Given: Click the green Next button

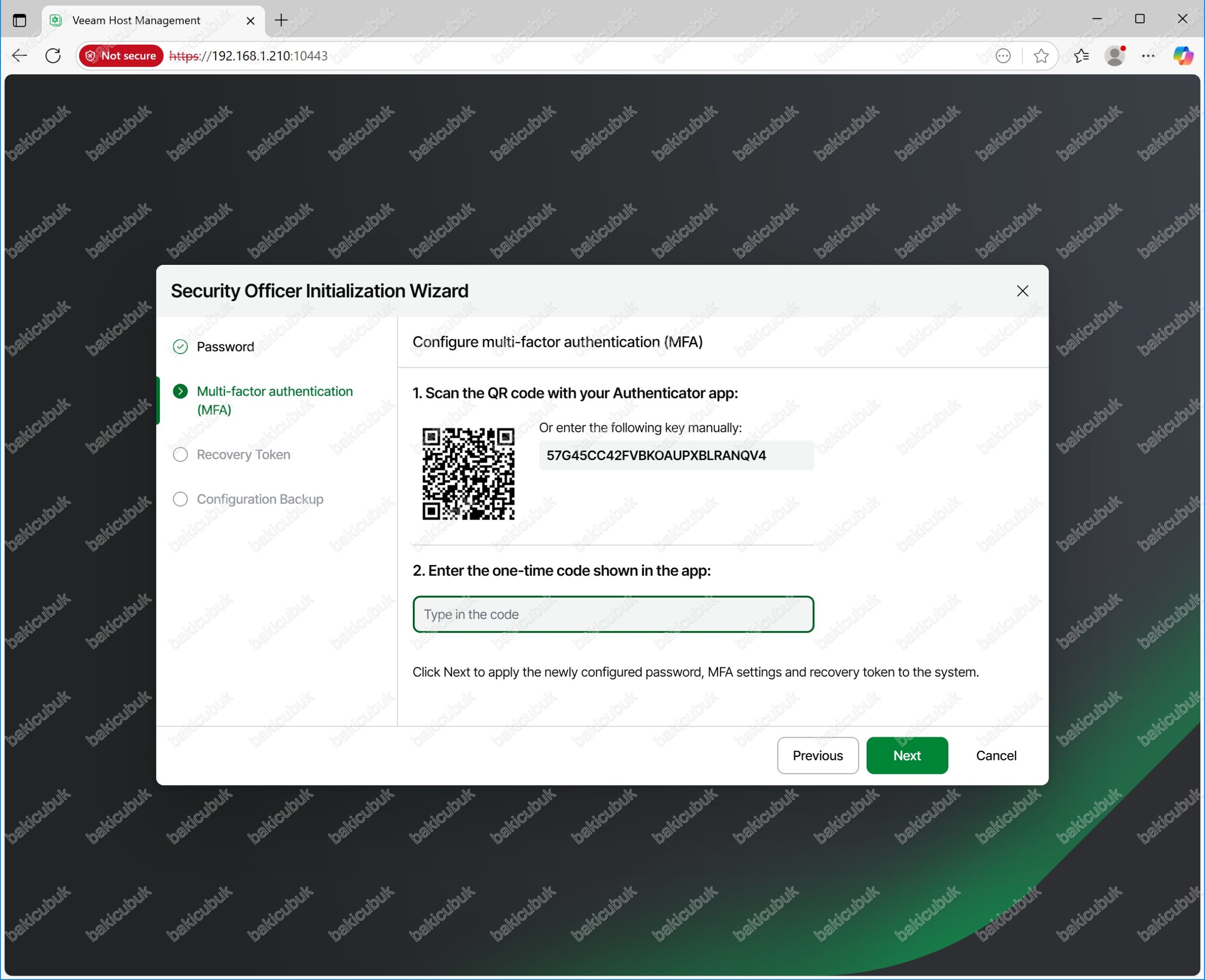Looking at the screenshot, I should 907,755.
